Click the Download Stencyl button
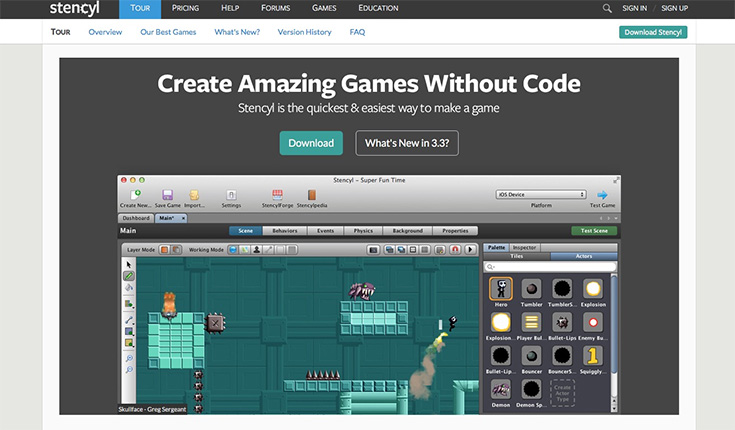The height and width of the screenshot is (430, 735). point(653,32)
